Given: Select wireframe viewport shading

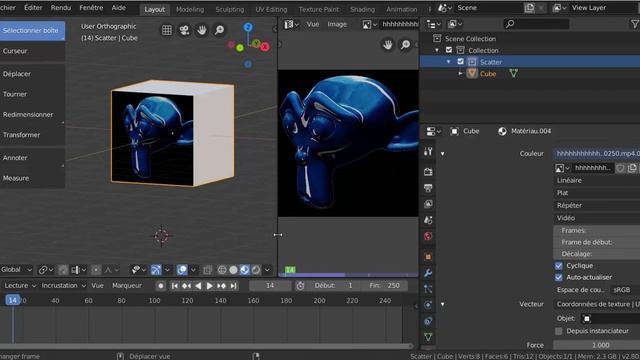Looking at the screenshot, I should pyautogui.click(x=222, y=270).
